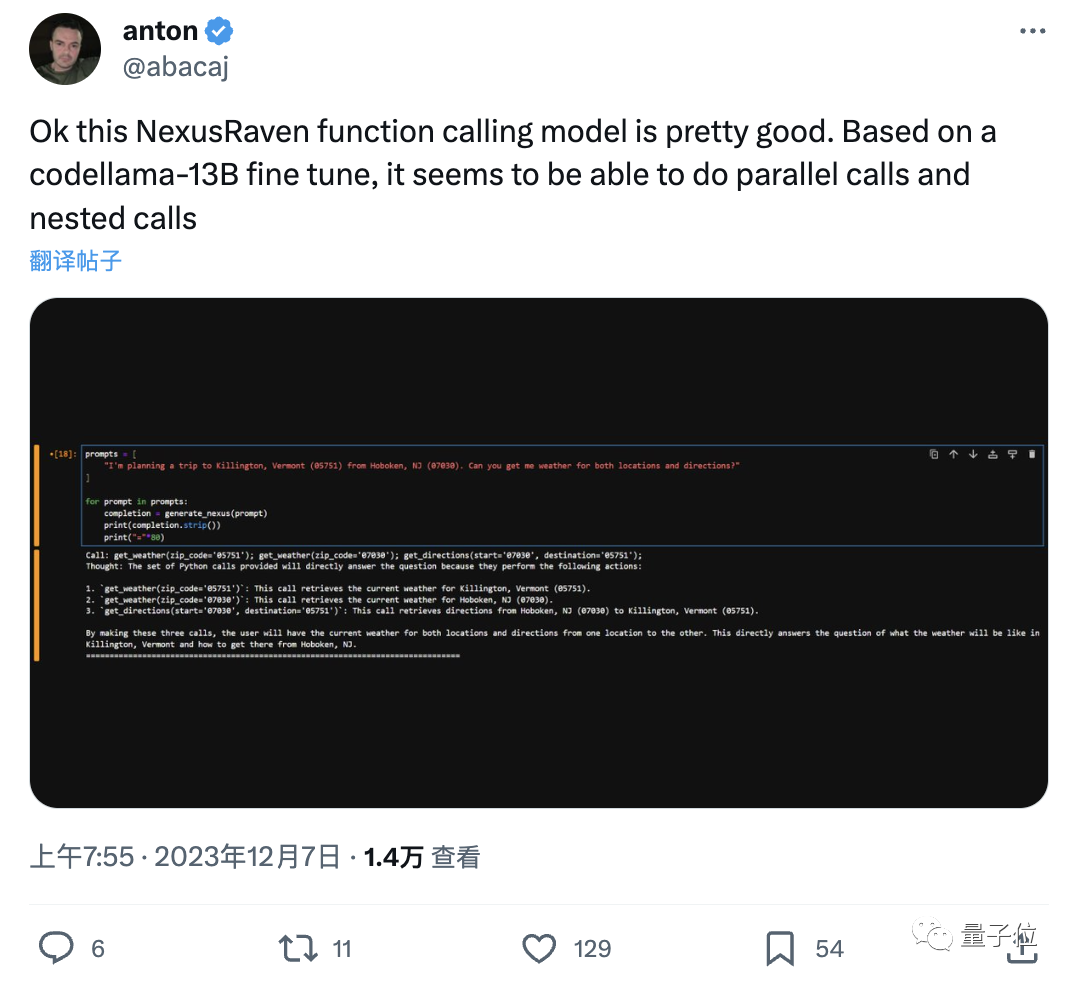Screen dimensions: 1072x982
Task: Click the blue verified badge next to anton
Action: pos(219,31)
